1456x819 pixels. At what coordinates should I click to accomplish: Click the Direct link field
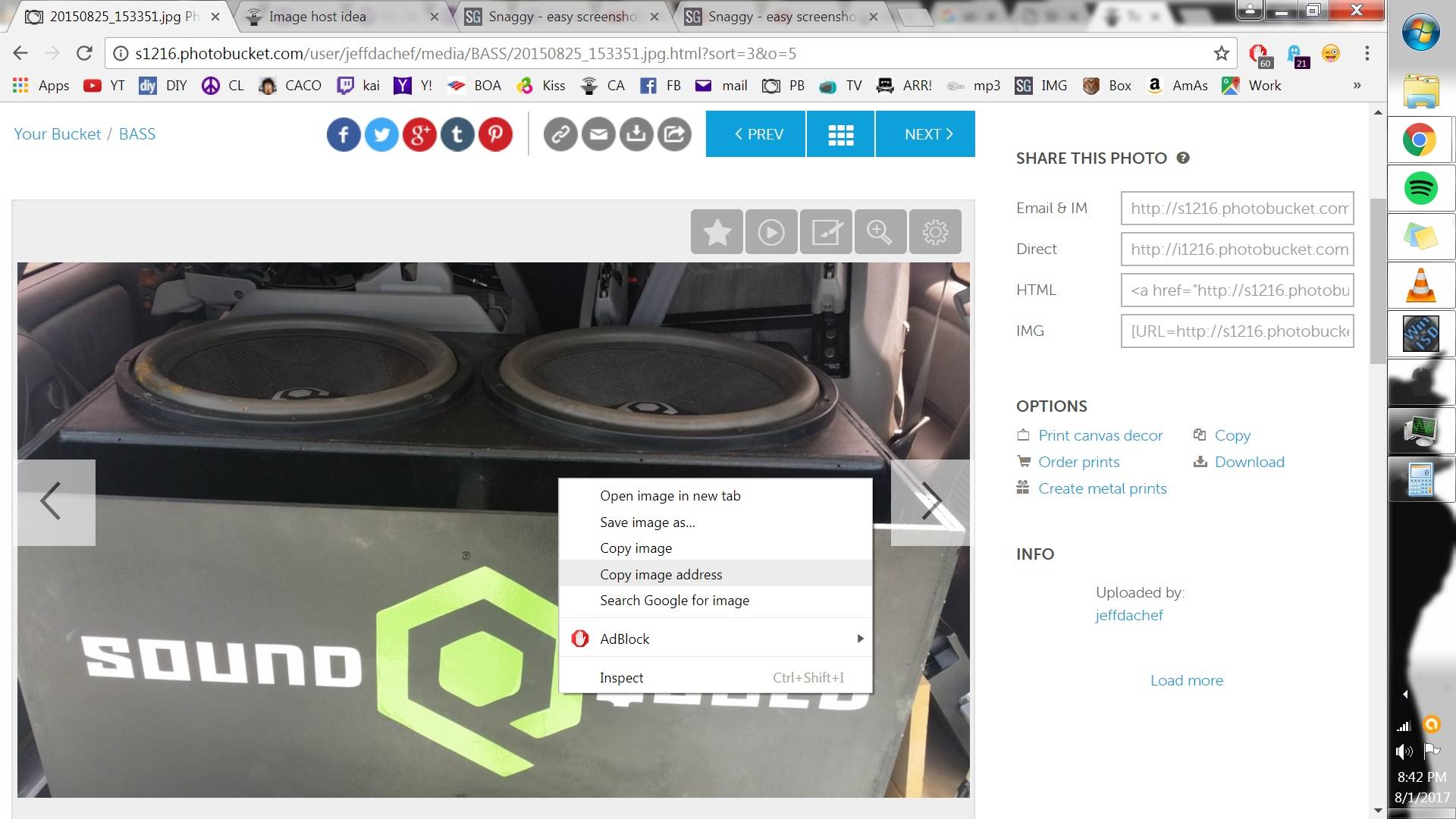coord(1238,249)
